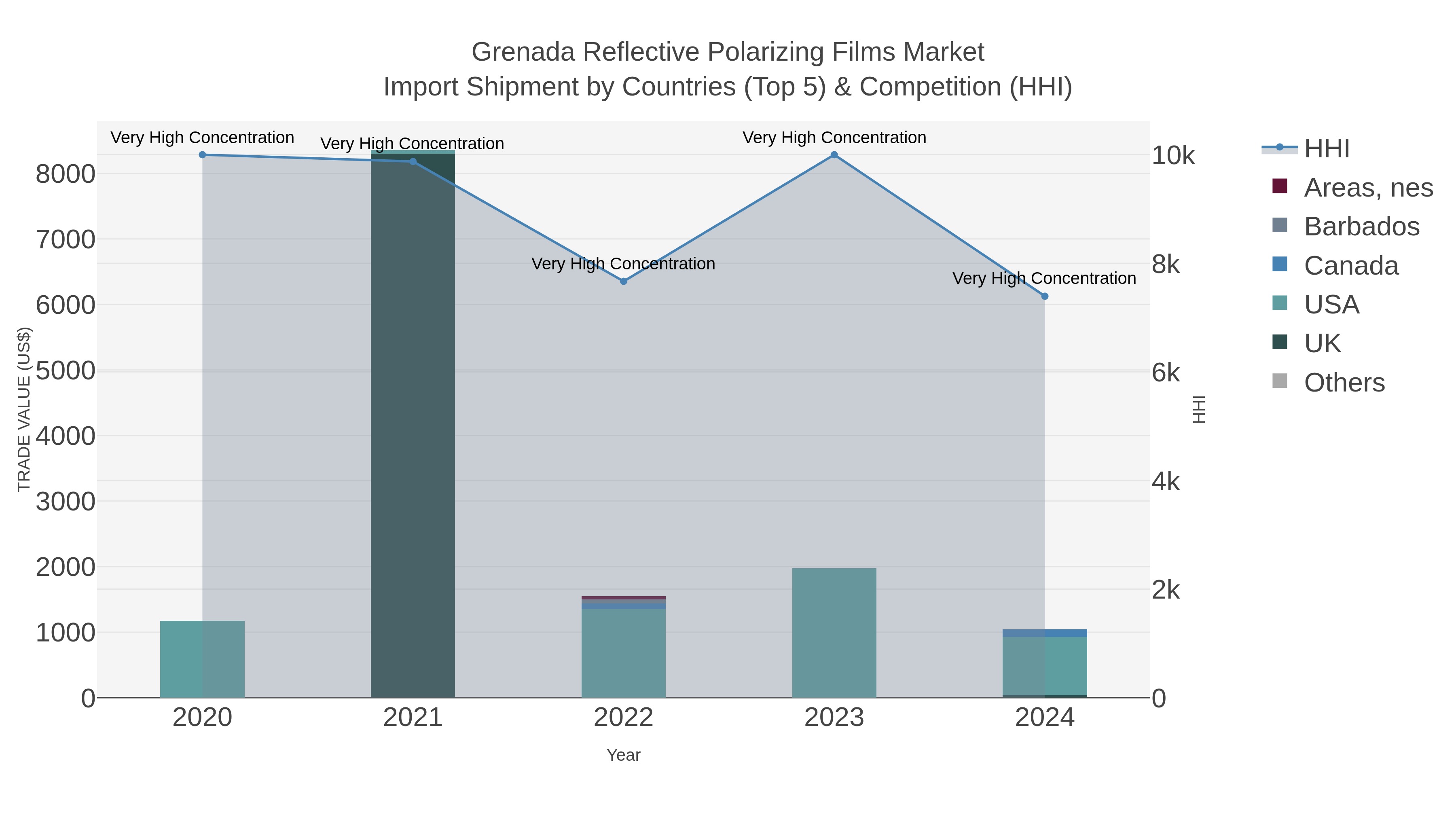Click the Barbados gray-blue legend swatch
The image size is (1456, 819).
point(1280,225)
